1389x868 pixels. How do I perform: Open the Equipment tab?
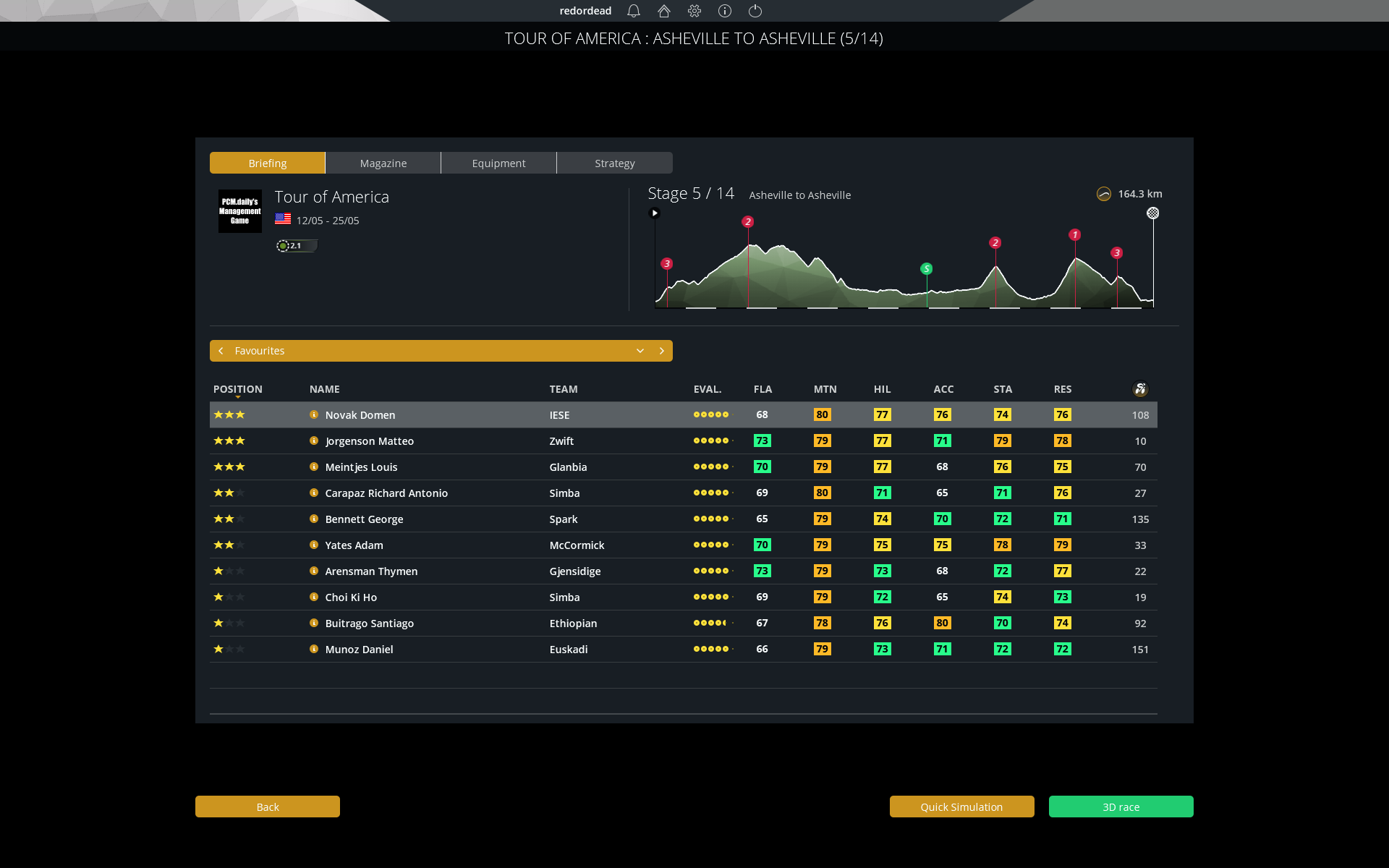[498, 163]
